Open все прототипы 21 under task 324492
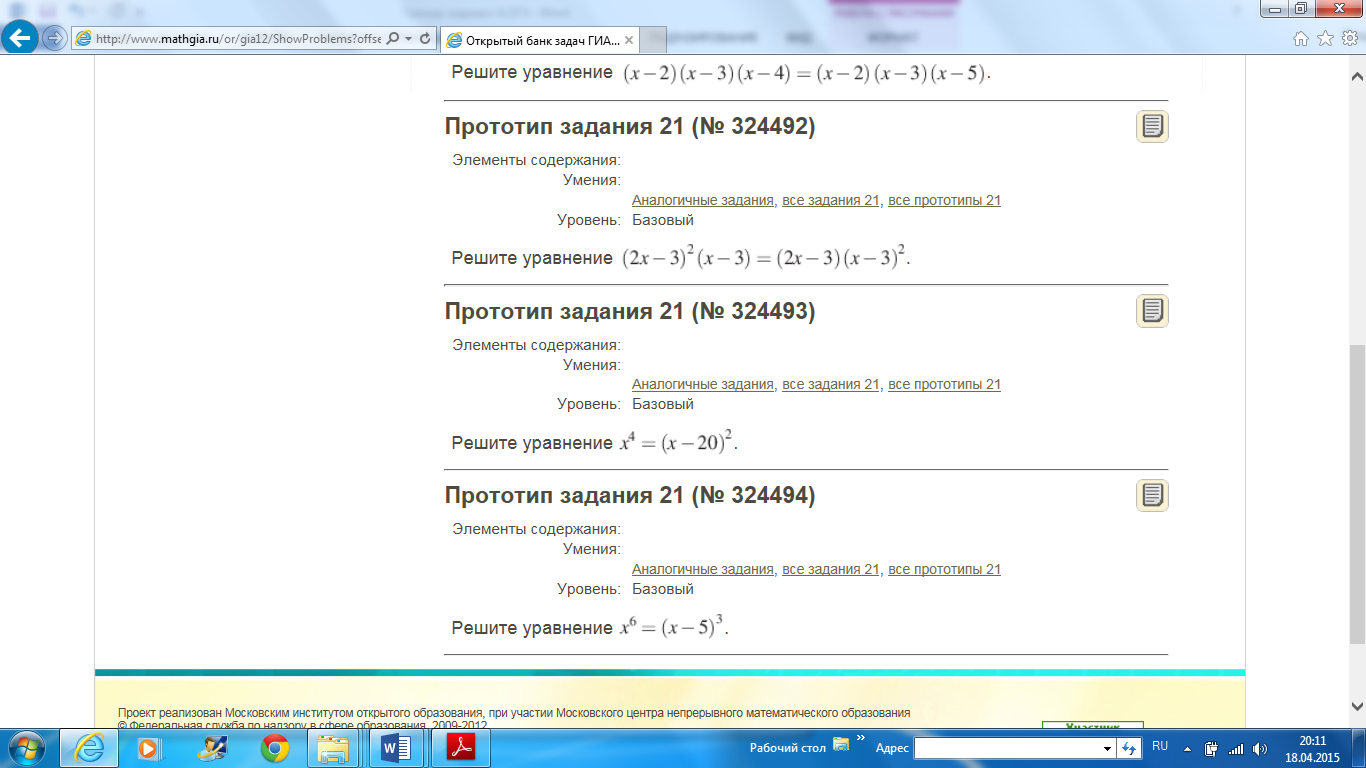Viewport: 1366px width, 768px height. (x=944, y=200)
